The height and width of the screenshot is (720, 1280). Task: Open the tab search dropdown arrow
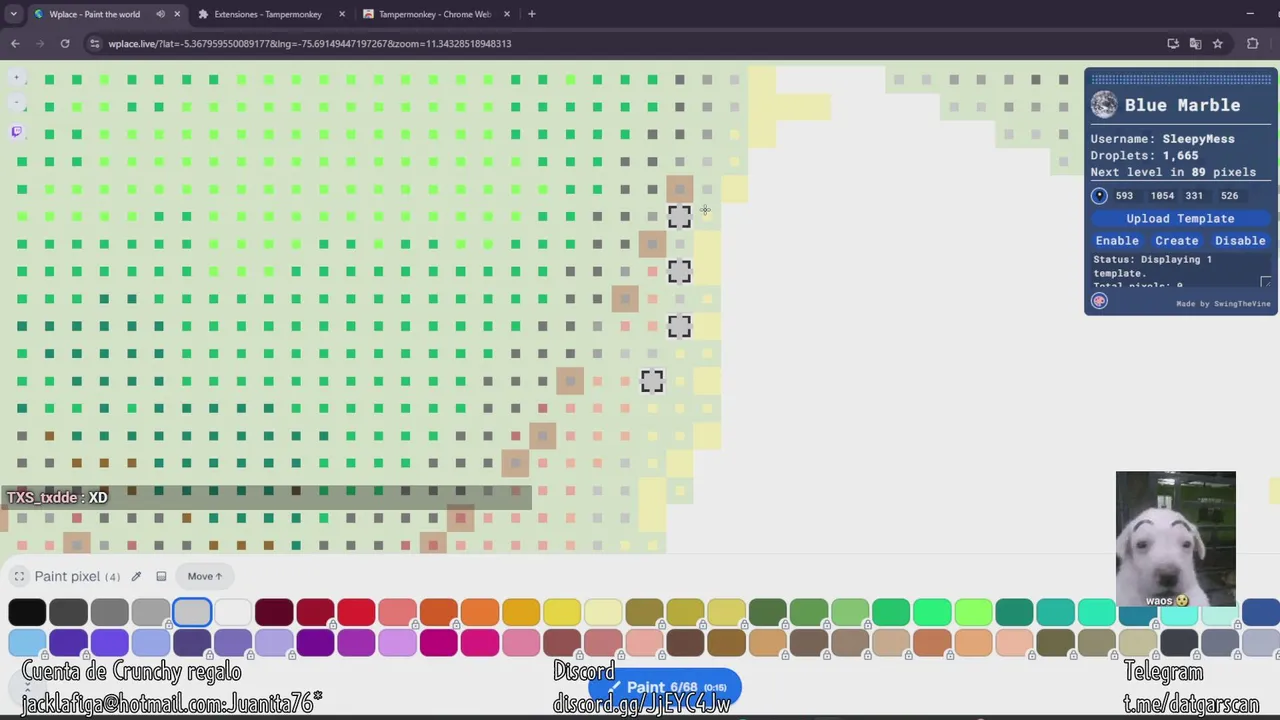coord(13,14)
